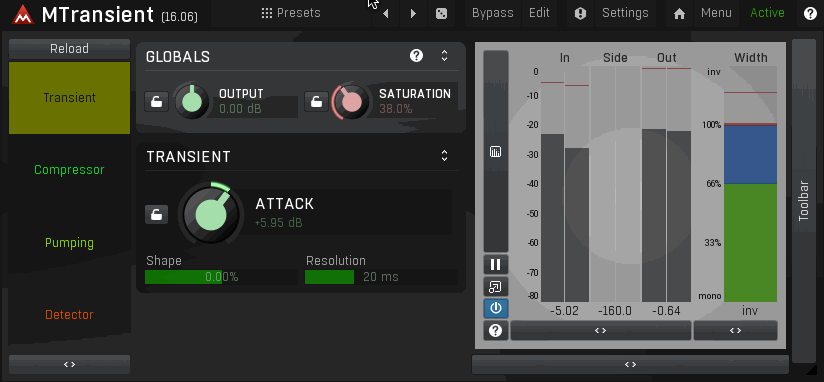Expand the Width meter arrows
This screenshot has width=824, height=382.
pos(735,331)
